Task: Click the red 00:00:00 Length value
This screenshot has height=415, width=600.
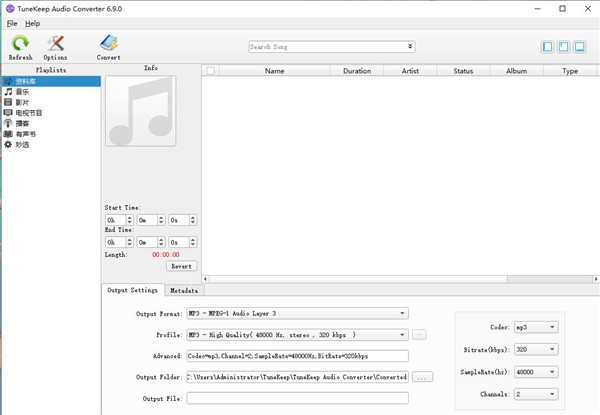Action: pyautogui.click(x=166, y=255)
